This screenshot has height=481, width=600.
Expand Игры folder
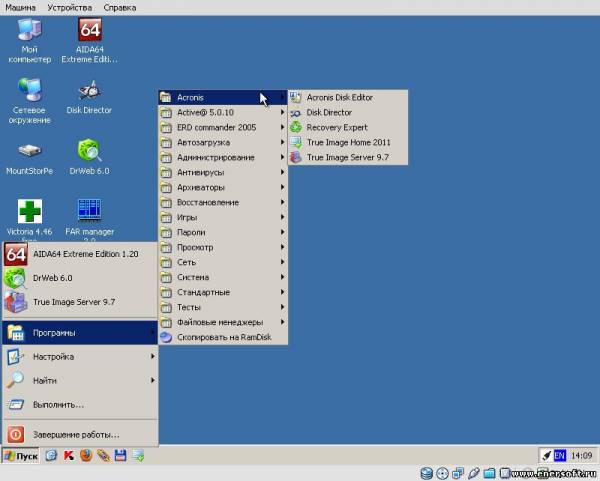[223, 217]
